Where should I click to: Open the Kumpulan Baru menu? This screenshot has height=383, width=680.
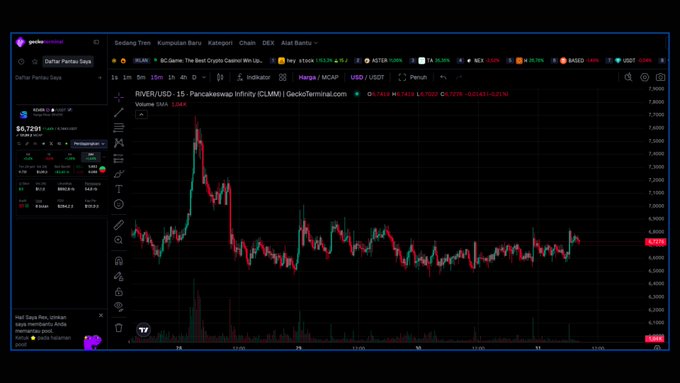click(179, 43)
